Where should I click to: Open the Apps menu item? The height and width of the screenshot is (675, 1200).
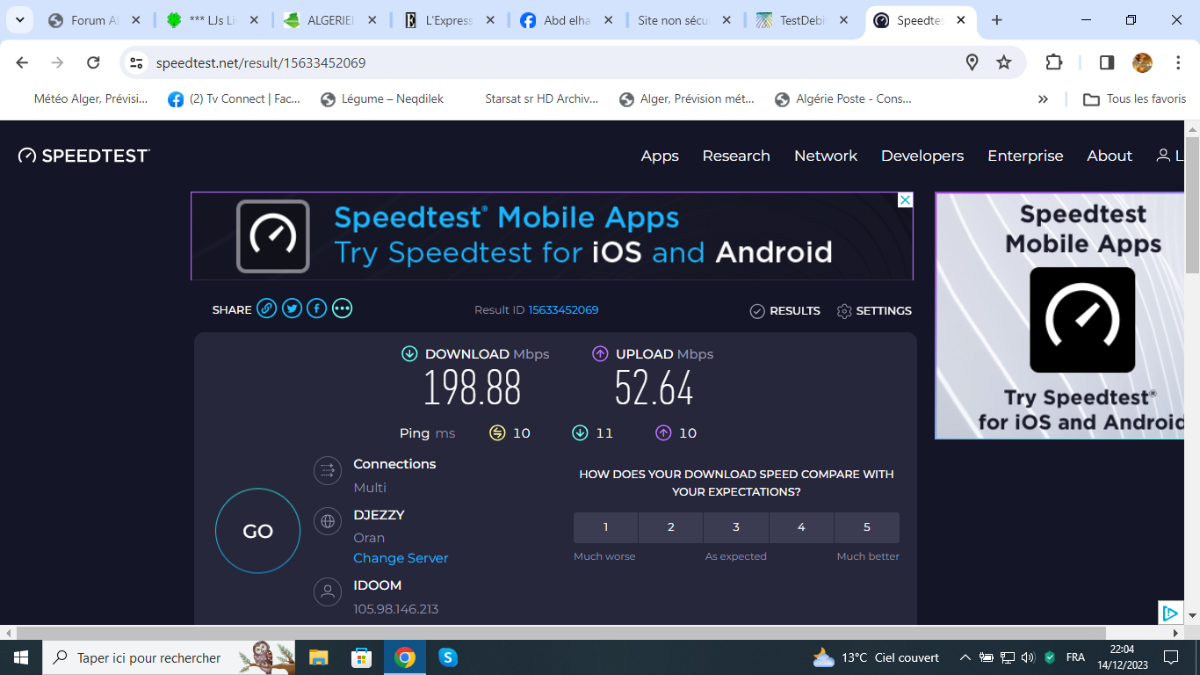click(x=659, y=155)
